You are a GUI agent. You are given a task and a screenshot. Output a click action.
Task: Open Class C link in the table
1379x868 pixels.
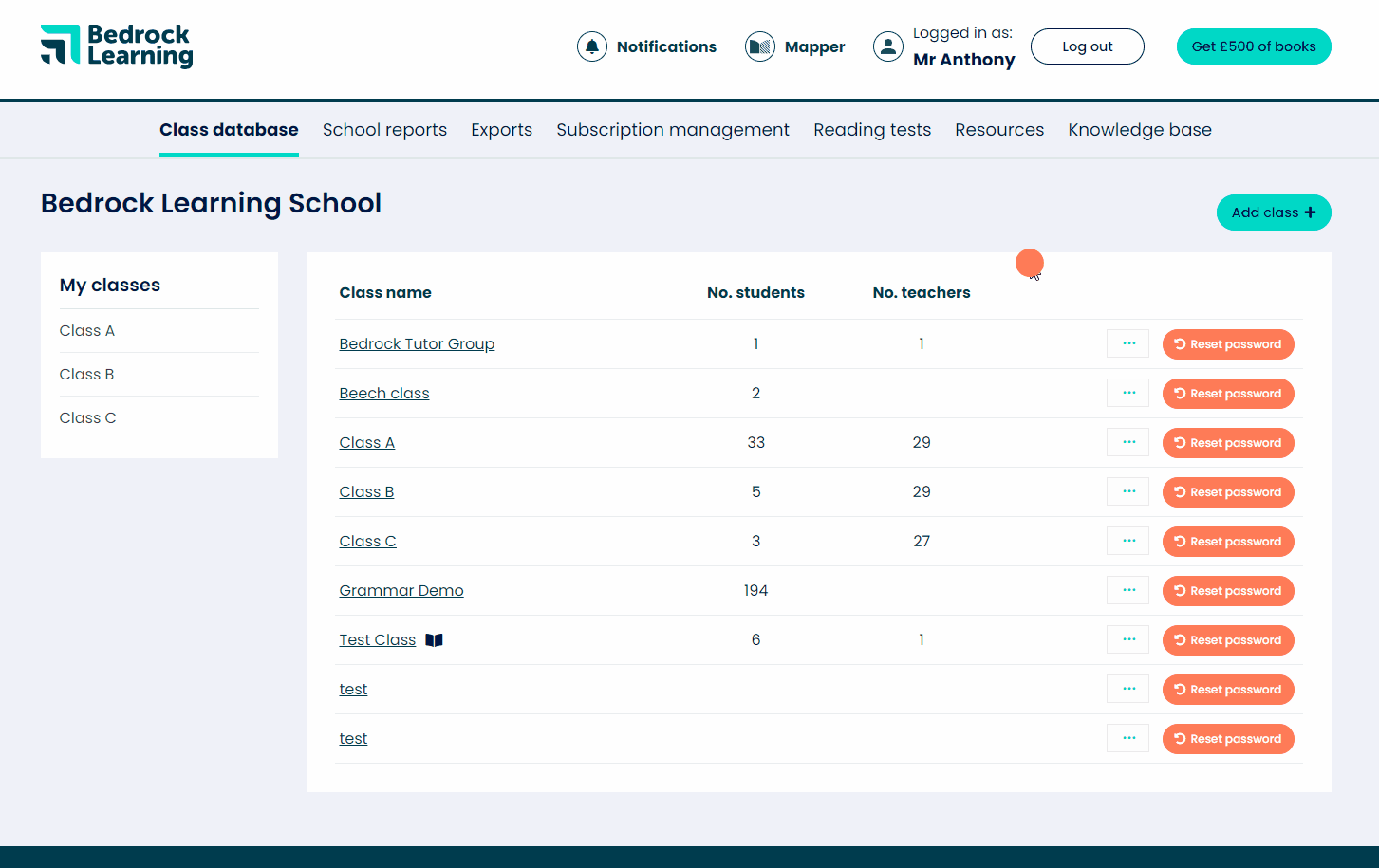(x=367, y=541)
